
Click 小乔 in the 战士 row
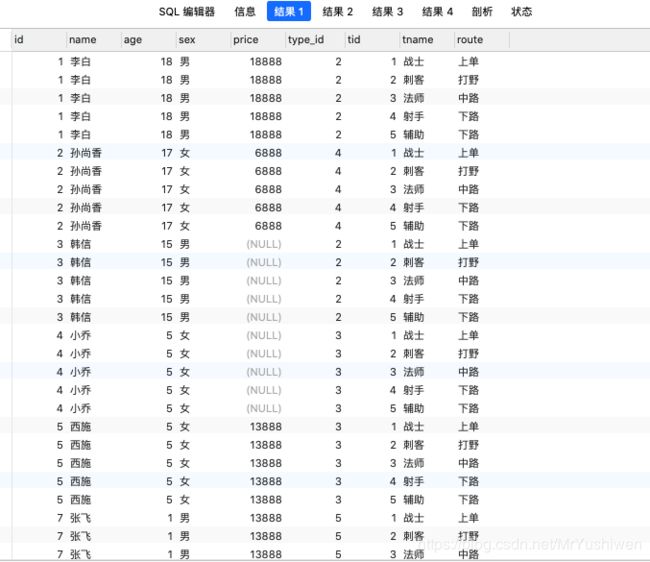click(x=80, y=335)
